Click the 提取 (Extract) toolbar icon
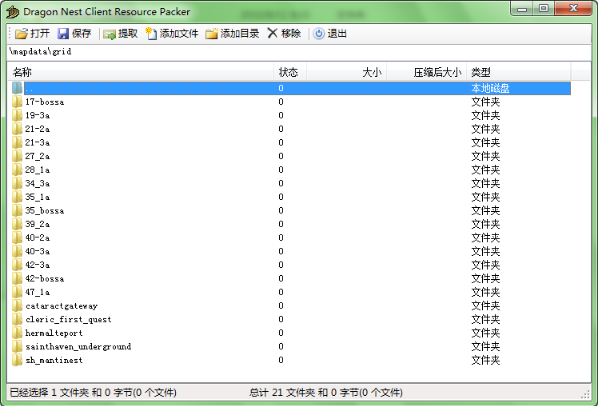This screenshot has width=600, height=406. pos(109,34)
